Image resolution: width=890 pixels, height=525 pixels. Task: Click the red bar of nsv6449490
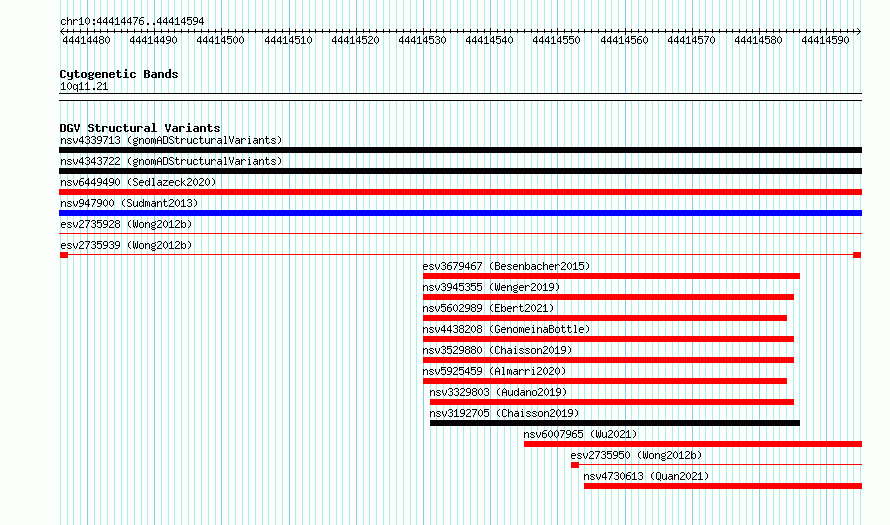(460, 192)
